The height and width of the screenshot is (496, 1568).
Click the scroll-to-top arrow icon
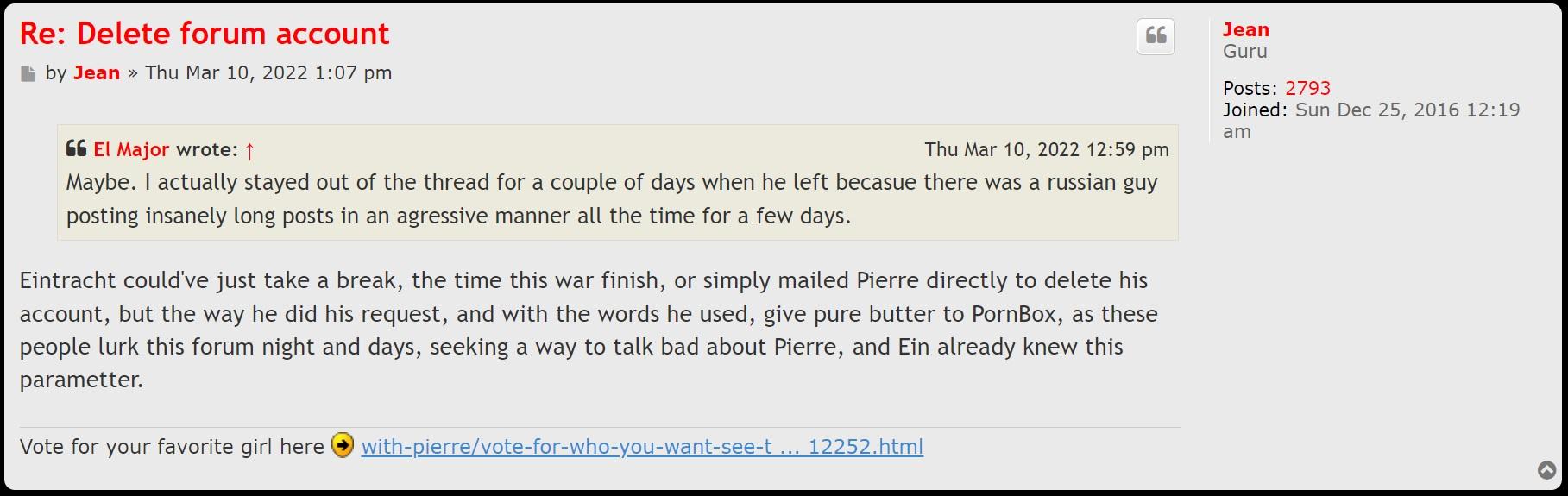[1546, 470]
